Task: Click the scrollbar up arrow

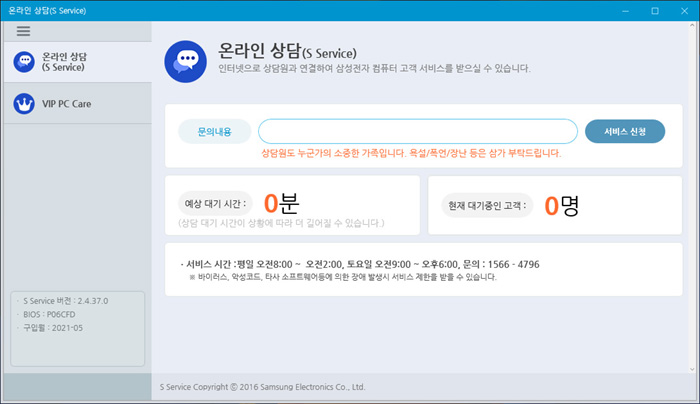Action: click(x=692, y=26)
